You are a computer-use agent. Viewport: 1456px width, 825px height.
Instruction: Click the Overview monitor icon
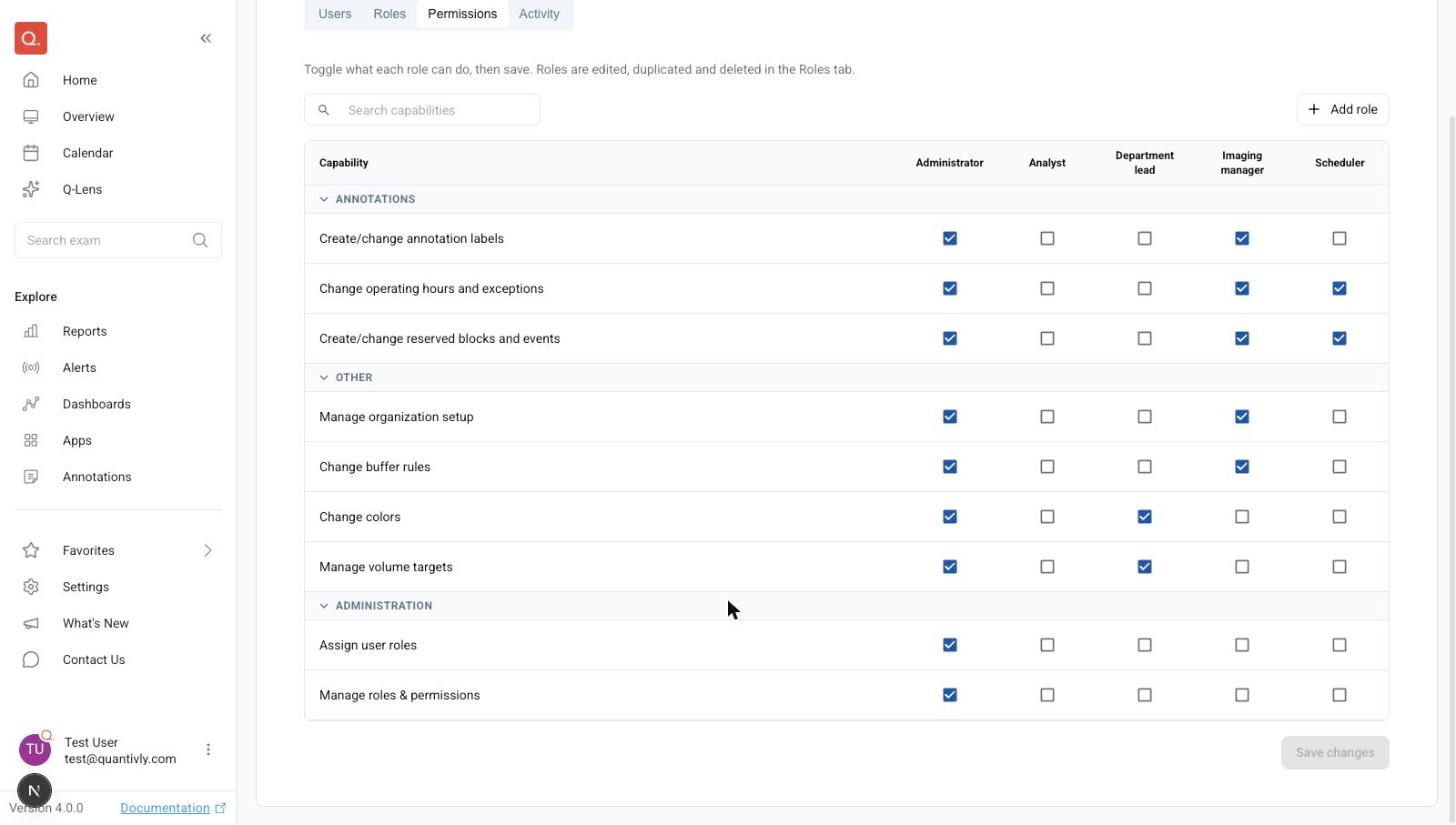31,117
